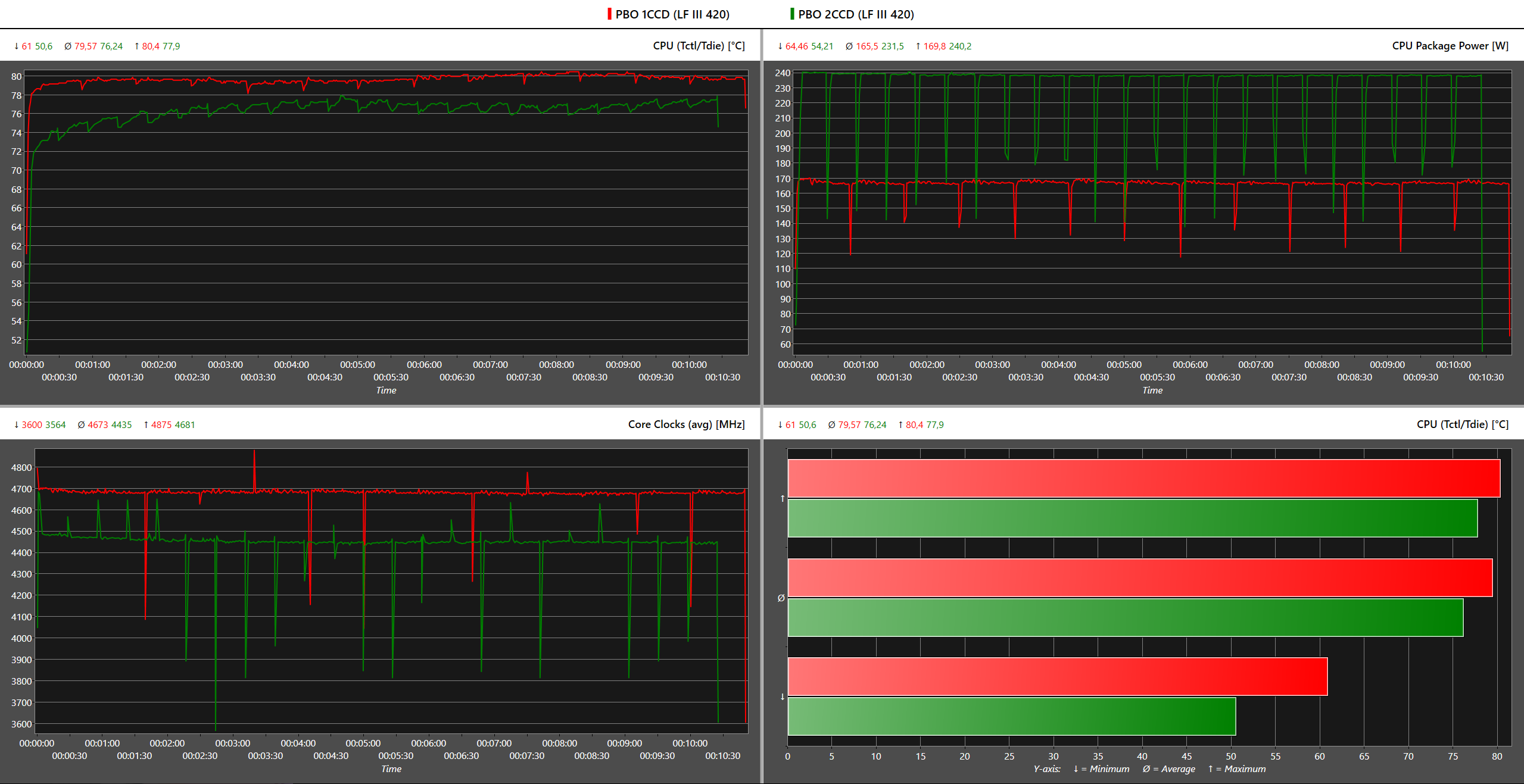The width and height of the screenshot is (1524, 784).
Task: Click the red maximum temperature bar
Action: (x=1143, y=478)
